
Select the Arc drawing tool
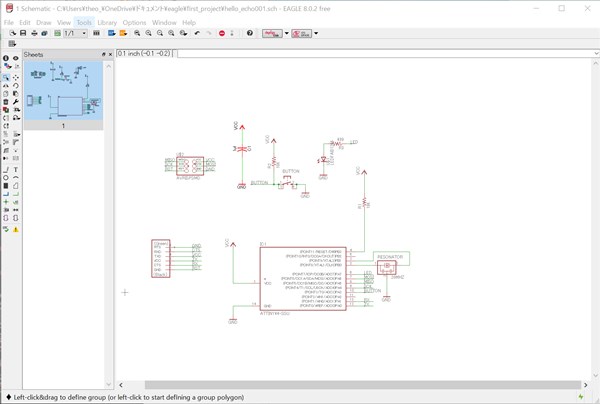[x=16, y=178]
